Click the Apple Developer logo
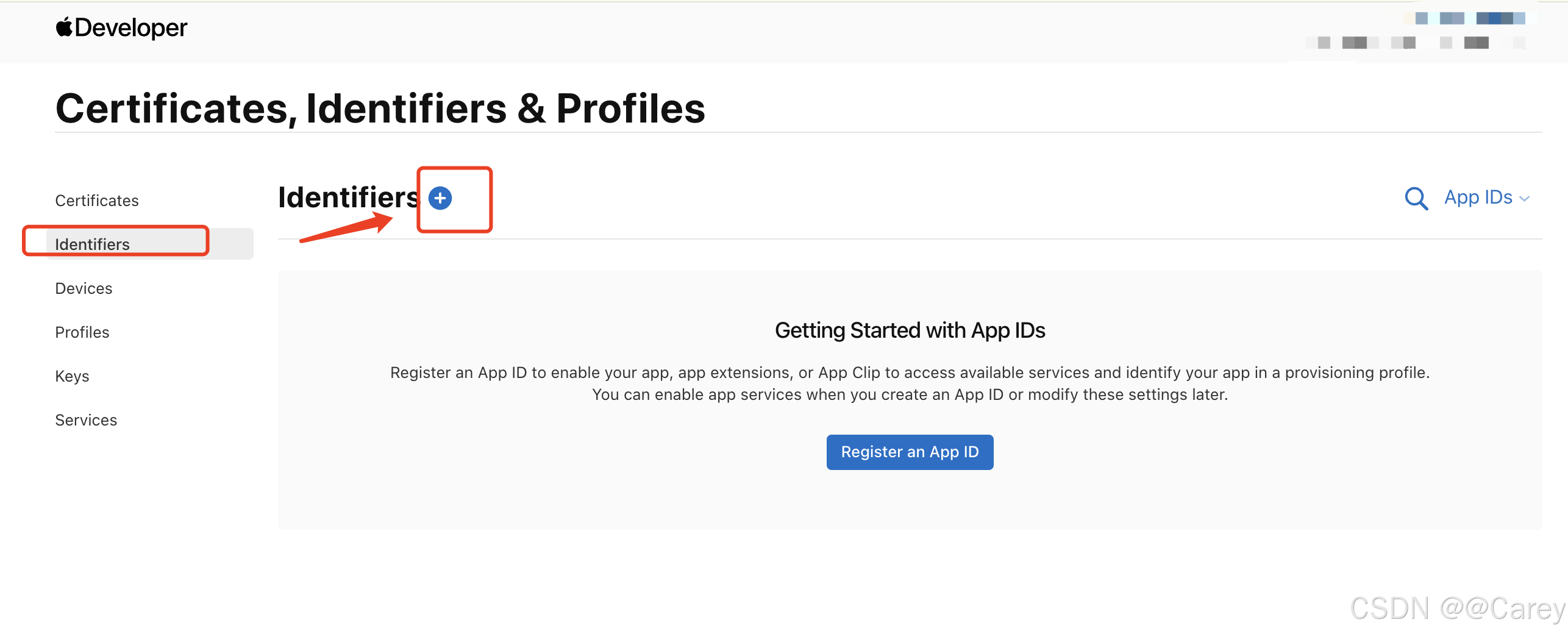The width and height of the screenshot is (1568, 634). pos(121,28)
